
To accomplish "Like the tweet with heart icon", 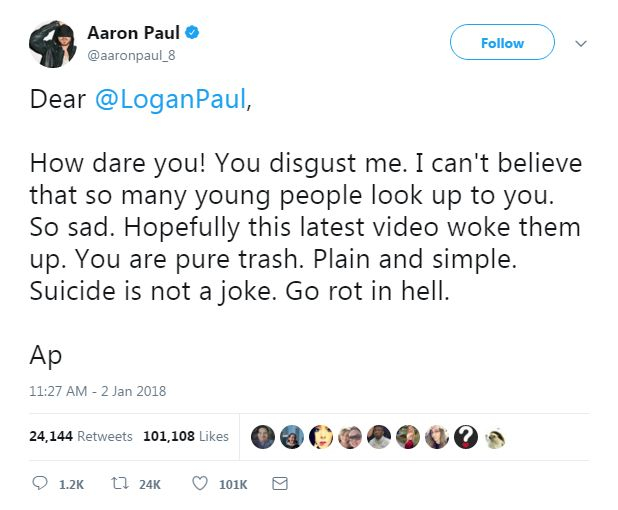I will pyautogui.click(x=198, y=484).
